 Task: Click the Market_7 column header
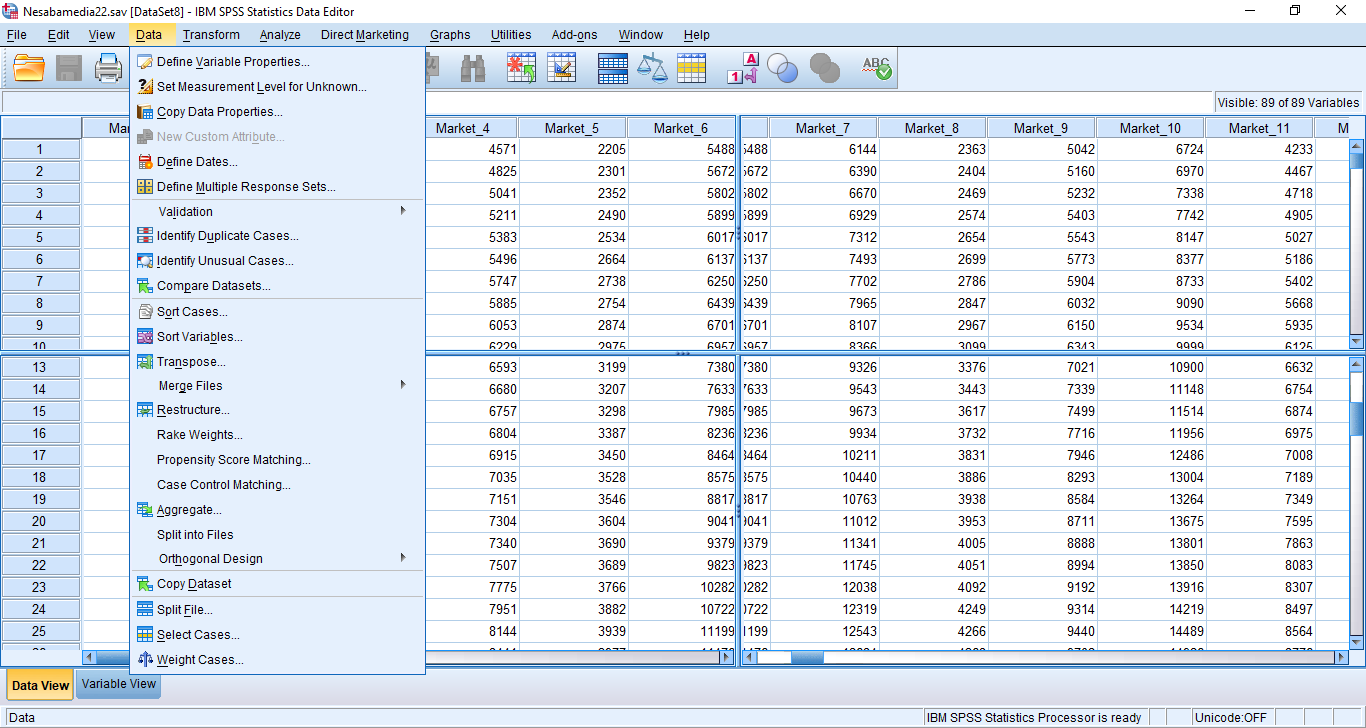pyautogui.click(x=824, y=128)
